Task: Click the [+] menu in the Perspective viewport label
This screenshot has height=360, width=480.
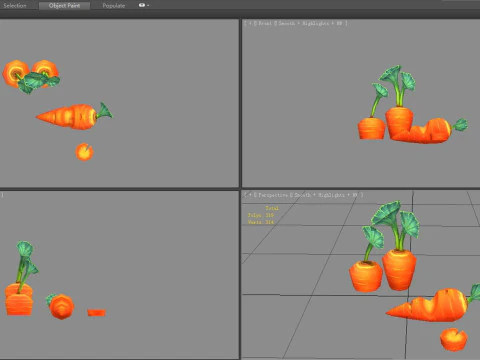Action: (250, 195)
